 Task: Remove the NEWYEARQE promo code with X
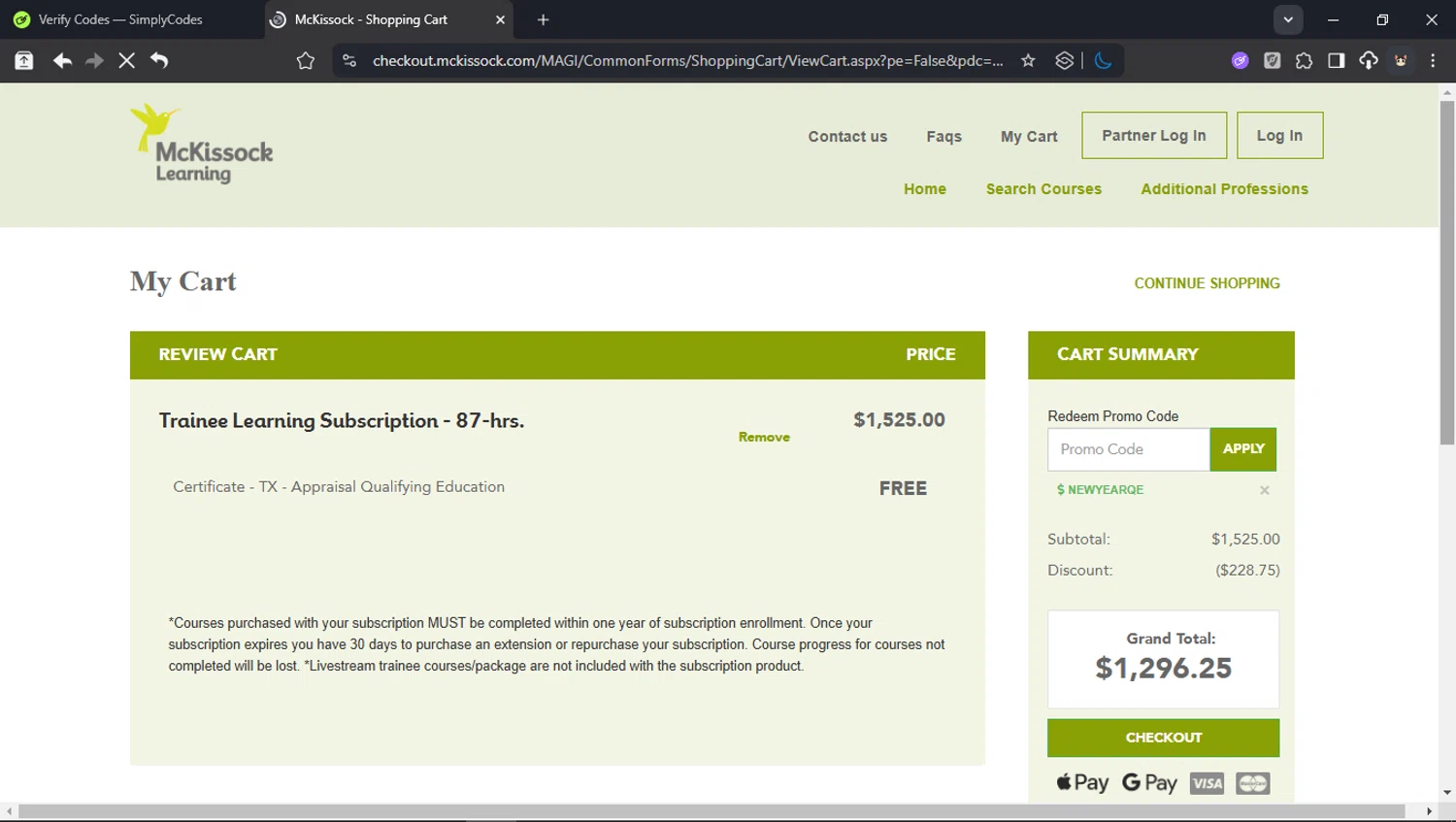[x=1264, y=490]
